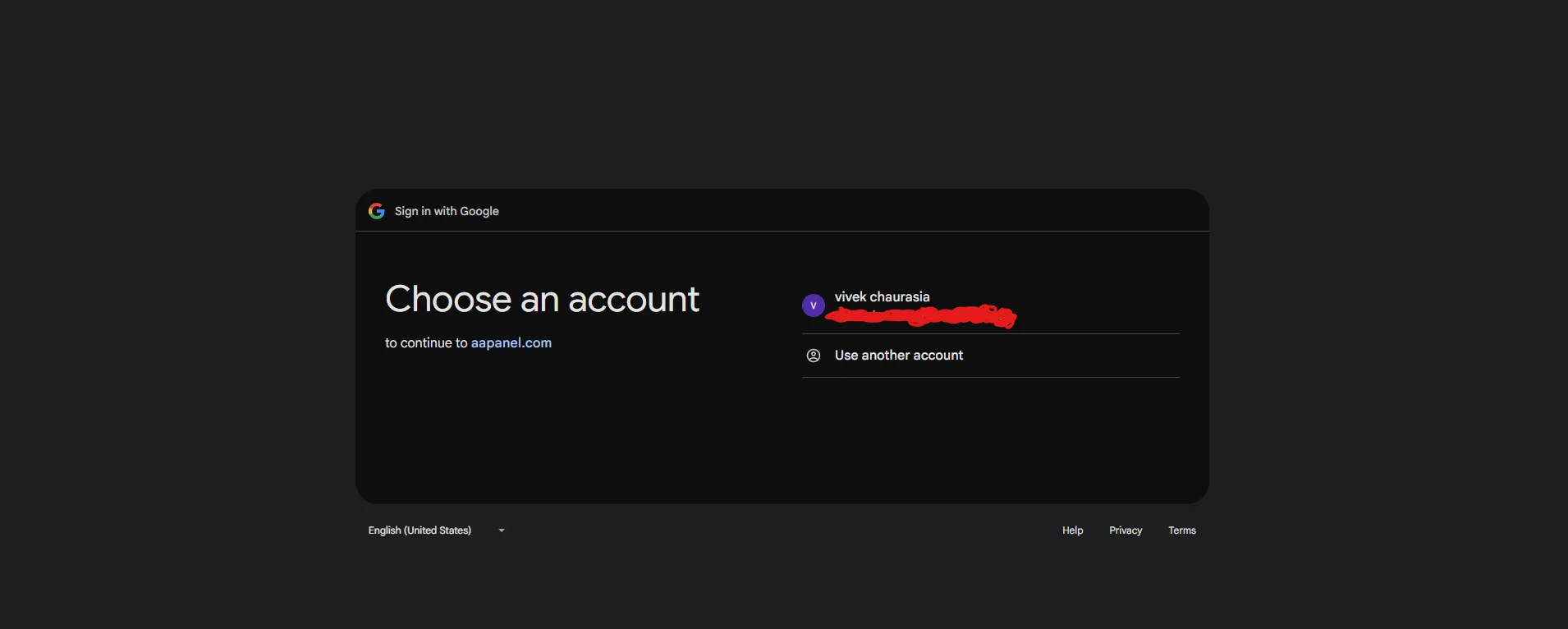Open the Privacy link
1568x629 pixels.
[1125, 530]
